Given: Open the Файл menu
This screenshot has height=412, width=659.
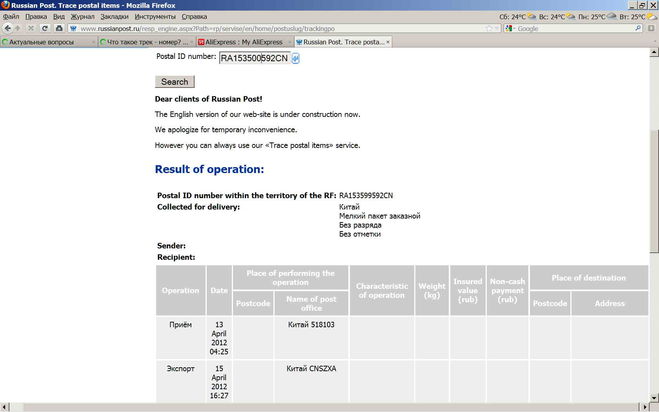Looking at the screenshot, I should (x=11, y=17).
